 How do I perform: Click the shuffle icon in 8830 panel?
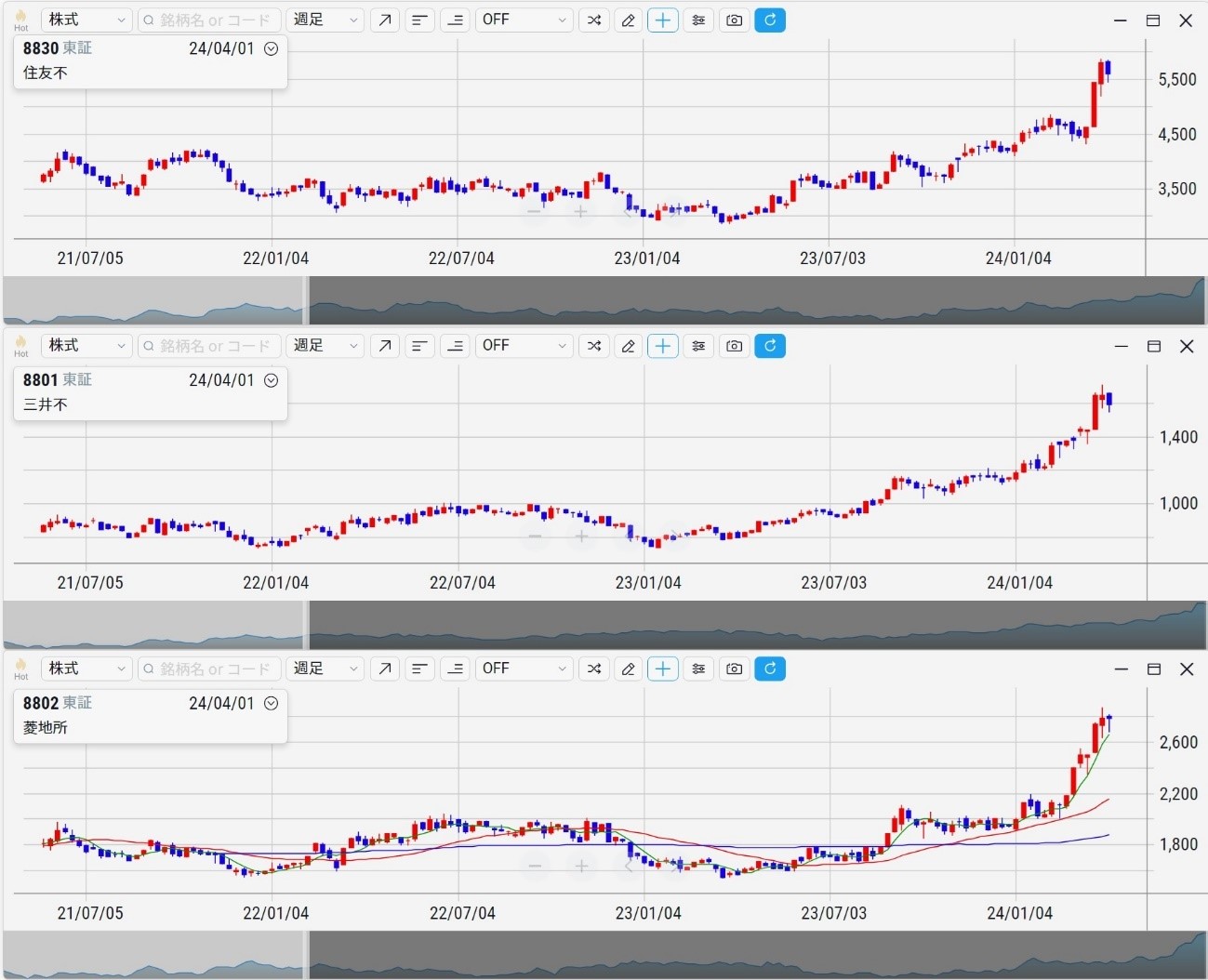coord(593,20)
